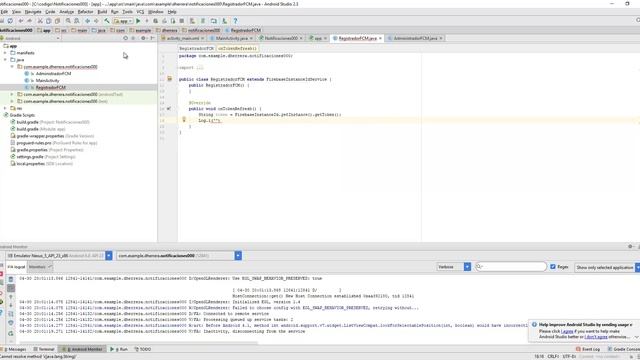640x360 pixels.
Task: Click the Undo arrow icon
Action: coord(21,21)
